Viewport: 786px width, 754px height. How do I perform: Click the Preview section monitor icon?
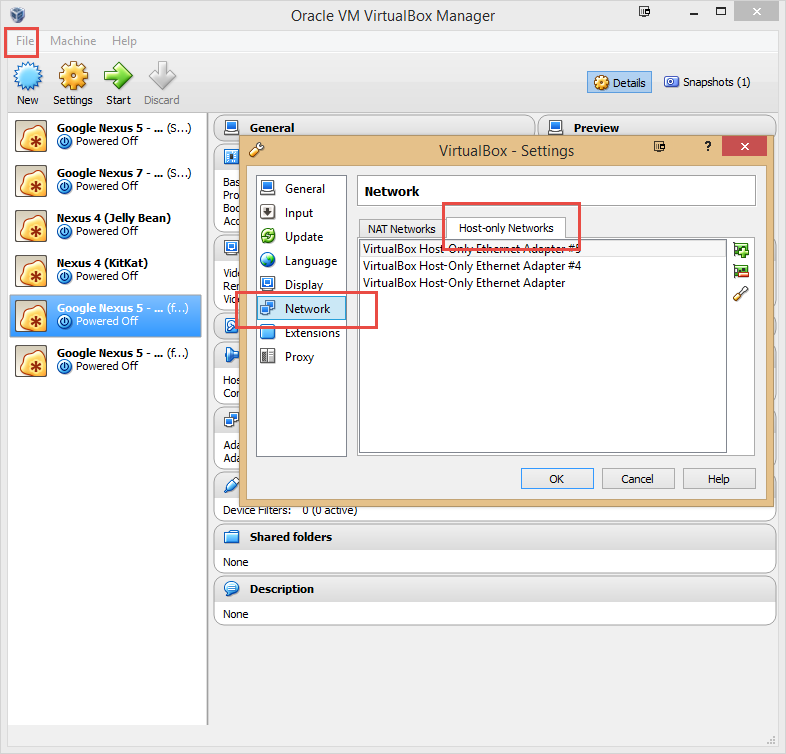click(x=555, y=127)
